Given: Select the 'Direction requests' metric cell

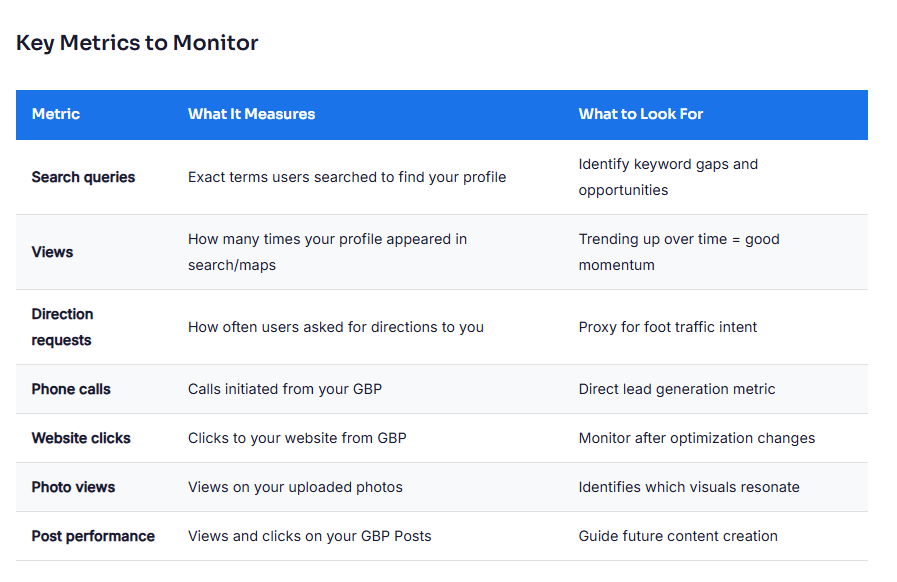Looking at the screenshot, I should [62, 327].
